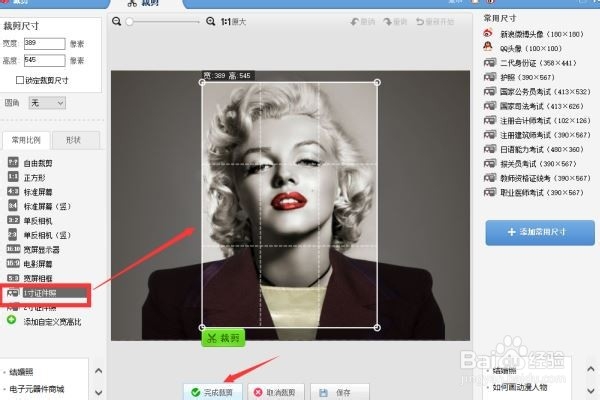Set view to 1:1 原大

(233, 22)
